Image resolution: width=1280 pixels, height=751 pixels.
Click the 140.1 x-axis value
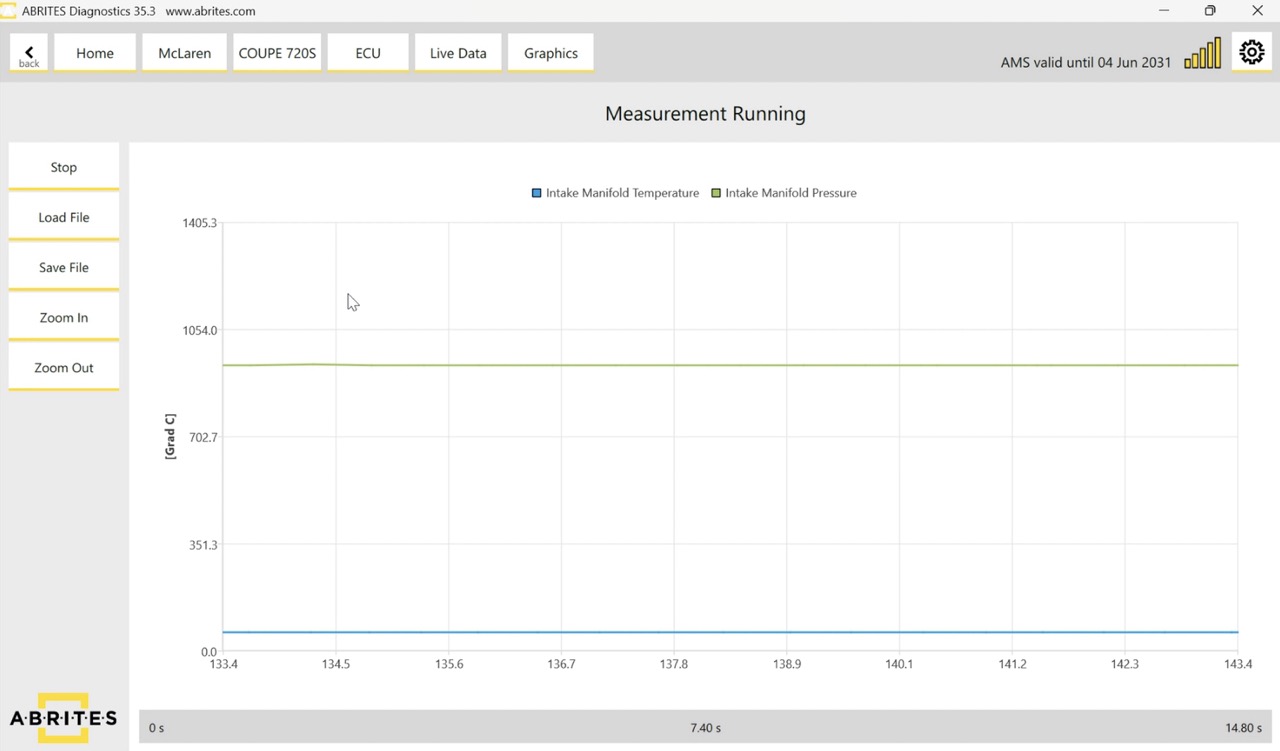(899, 664)
